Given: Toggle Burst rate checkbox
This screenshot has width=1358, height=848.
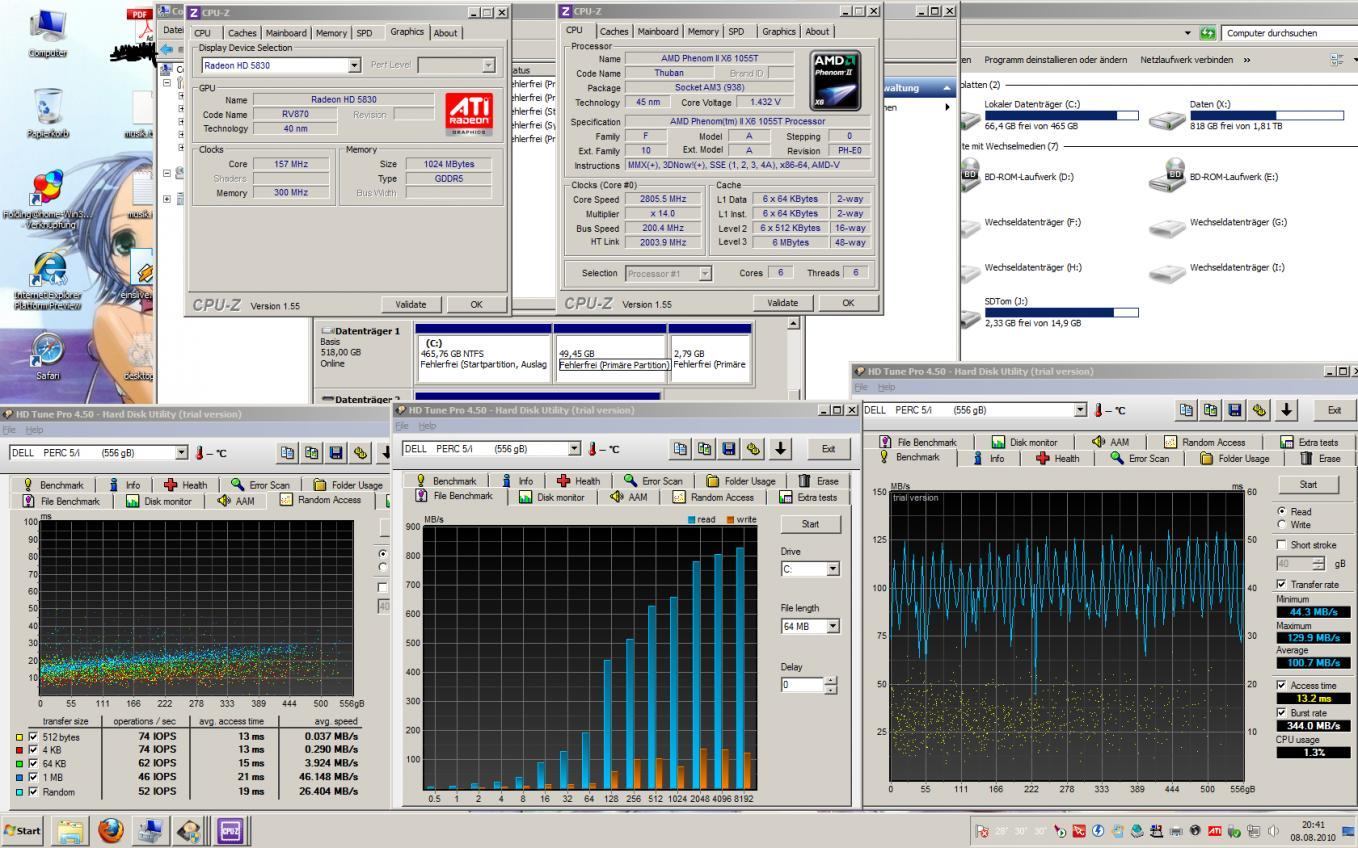Looking at the screenshot, I should pos(1283,712).
